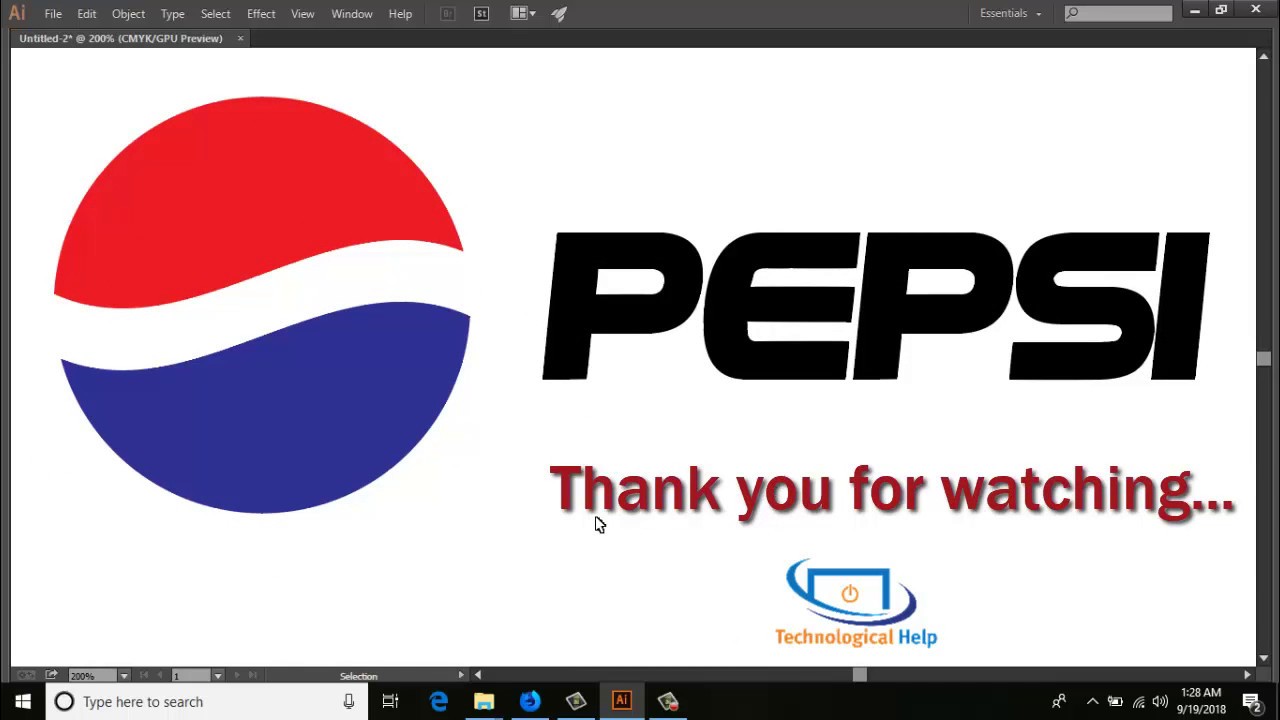Click the Illustrator Ai logo icon

coord(17,13)
